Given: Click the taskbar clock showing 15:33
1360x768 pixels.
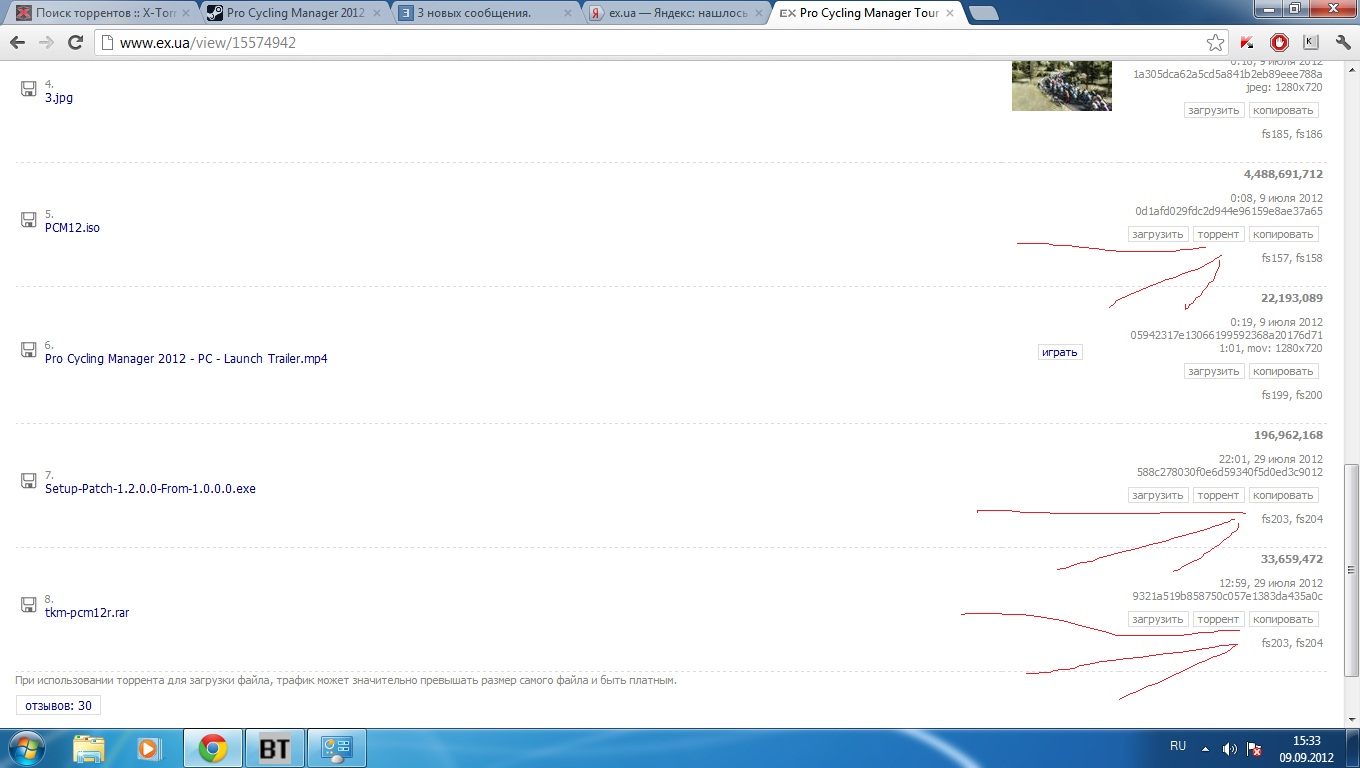Looking at the screenshot, I should click(1307, 748).
